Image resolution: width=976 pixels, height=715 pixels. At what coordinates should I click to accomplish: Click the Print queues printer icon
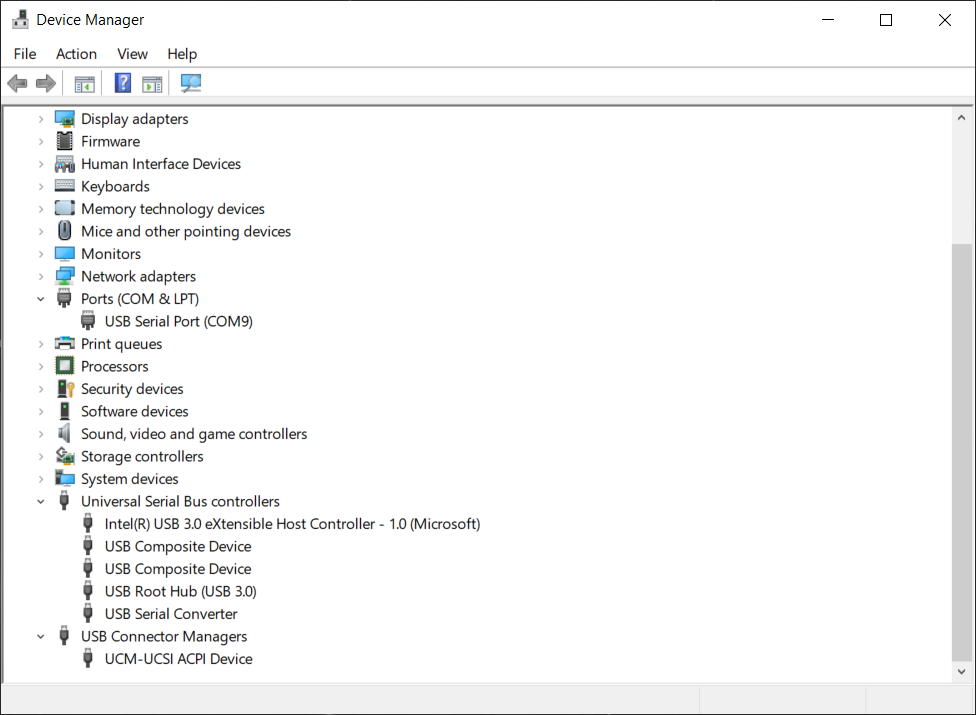(x=65, y=343)
